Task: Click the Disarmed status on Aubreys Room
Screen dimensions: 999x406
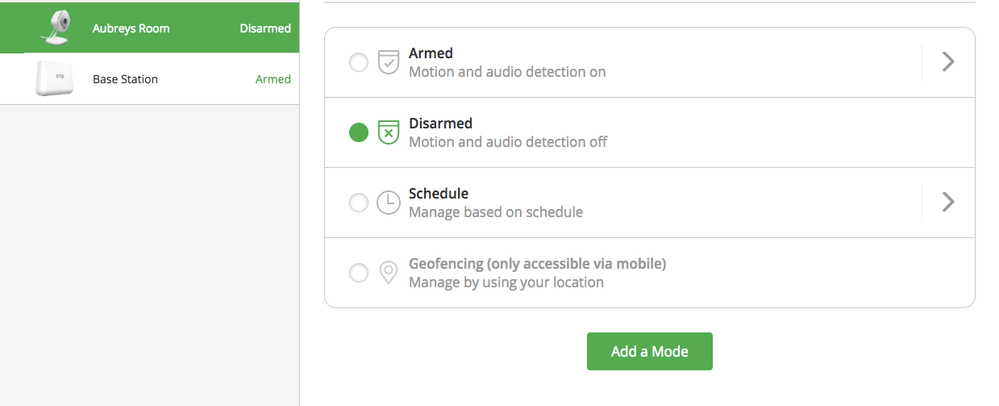Action: (x=265, y=28)
